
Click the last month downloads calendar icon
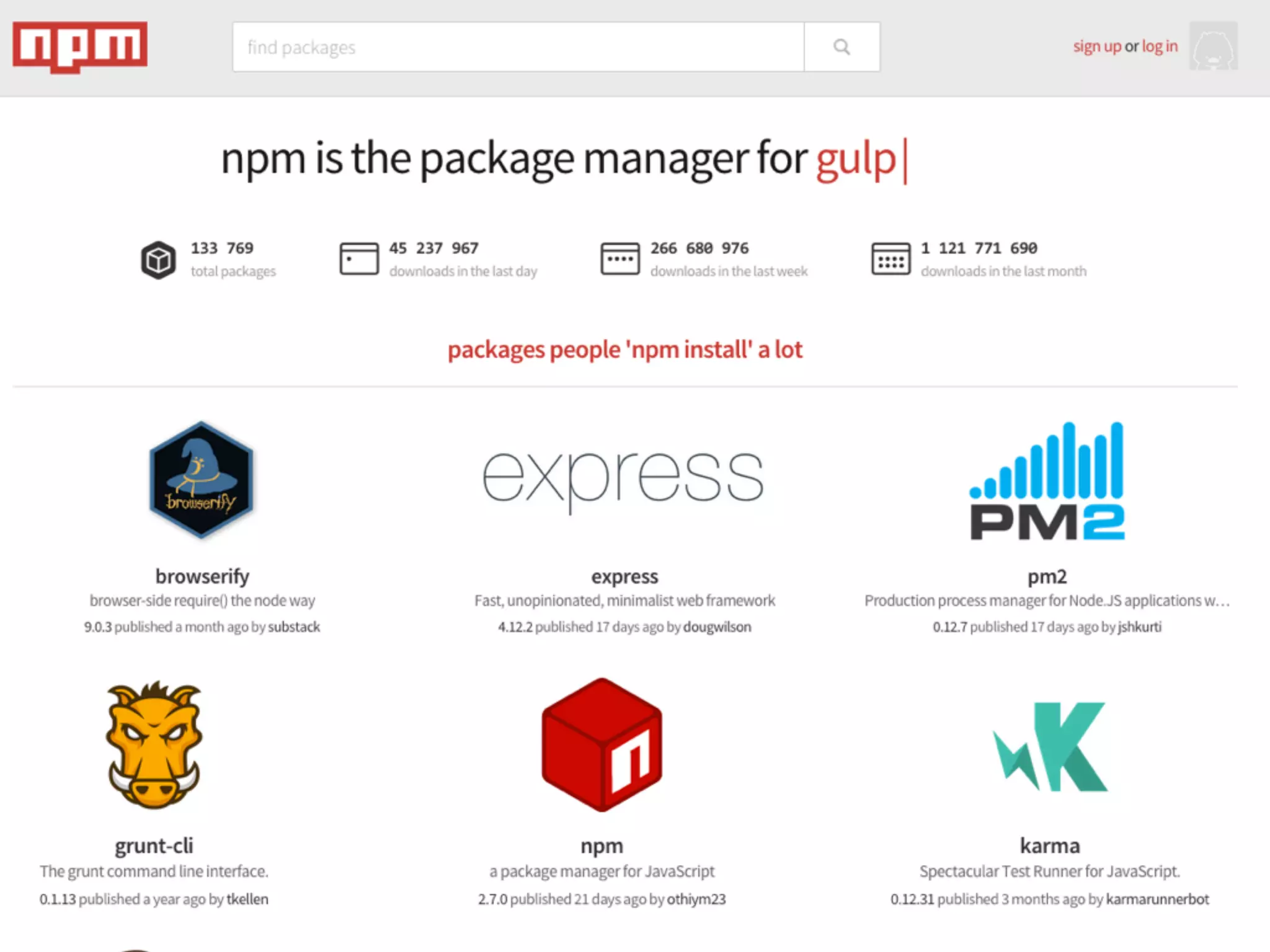click(x=890, y=259)
